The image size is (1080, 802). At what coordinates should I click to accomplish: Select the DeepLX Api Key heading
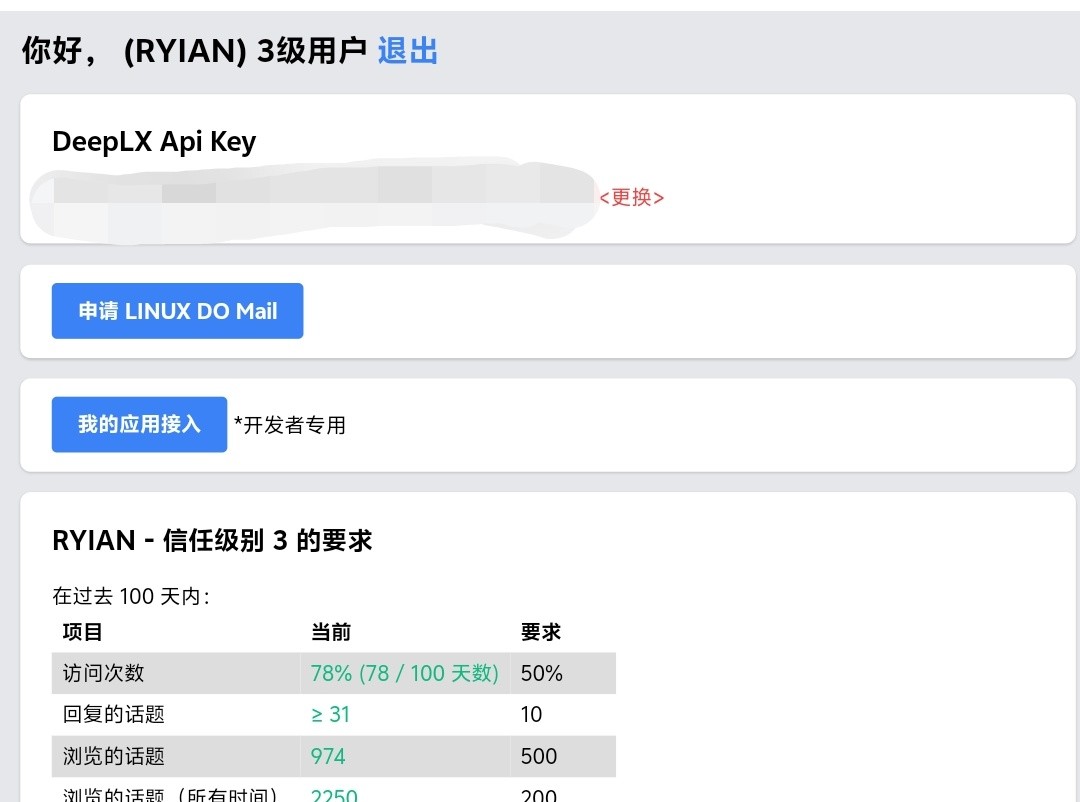point(154,141)
